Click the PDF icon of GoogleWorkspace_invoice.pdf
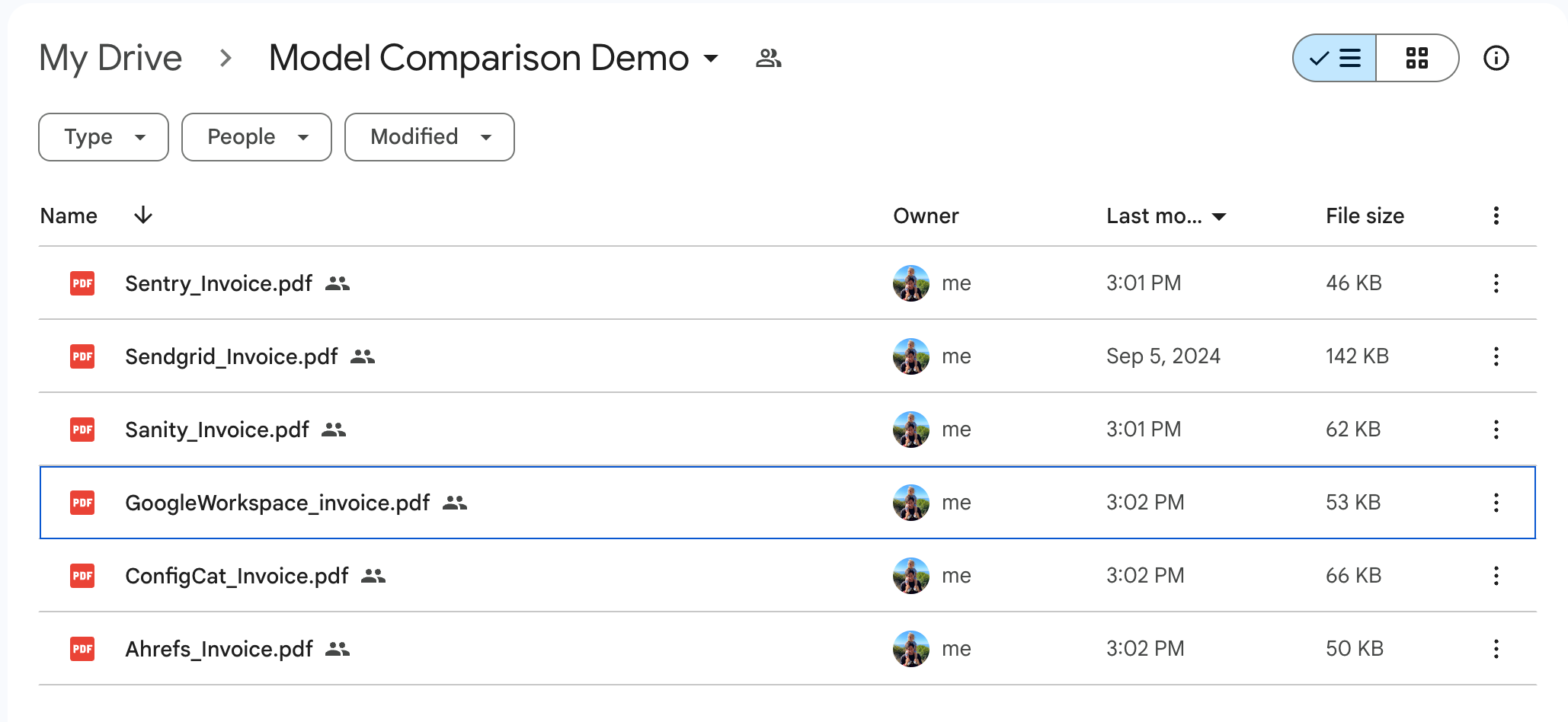Image resolution: width=1568 pixels, height=722 pixels. tap(82, 503)
